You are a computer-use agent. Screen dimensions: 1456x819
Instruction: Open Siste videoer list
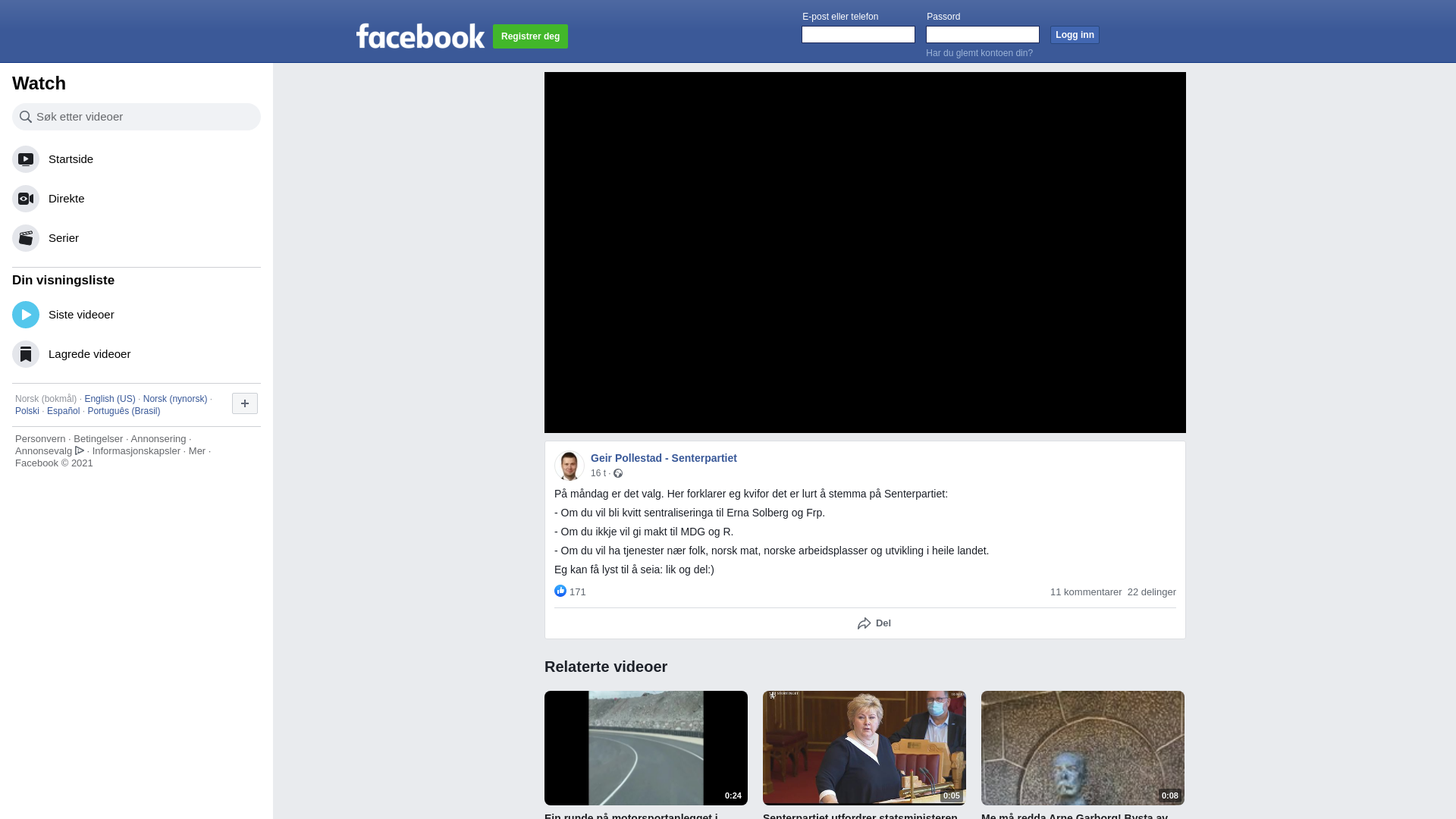pyautogui.click(x=136, y=315)
